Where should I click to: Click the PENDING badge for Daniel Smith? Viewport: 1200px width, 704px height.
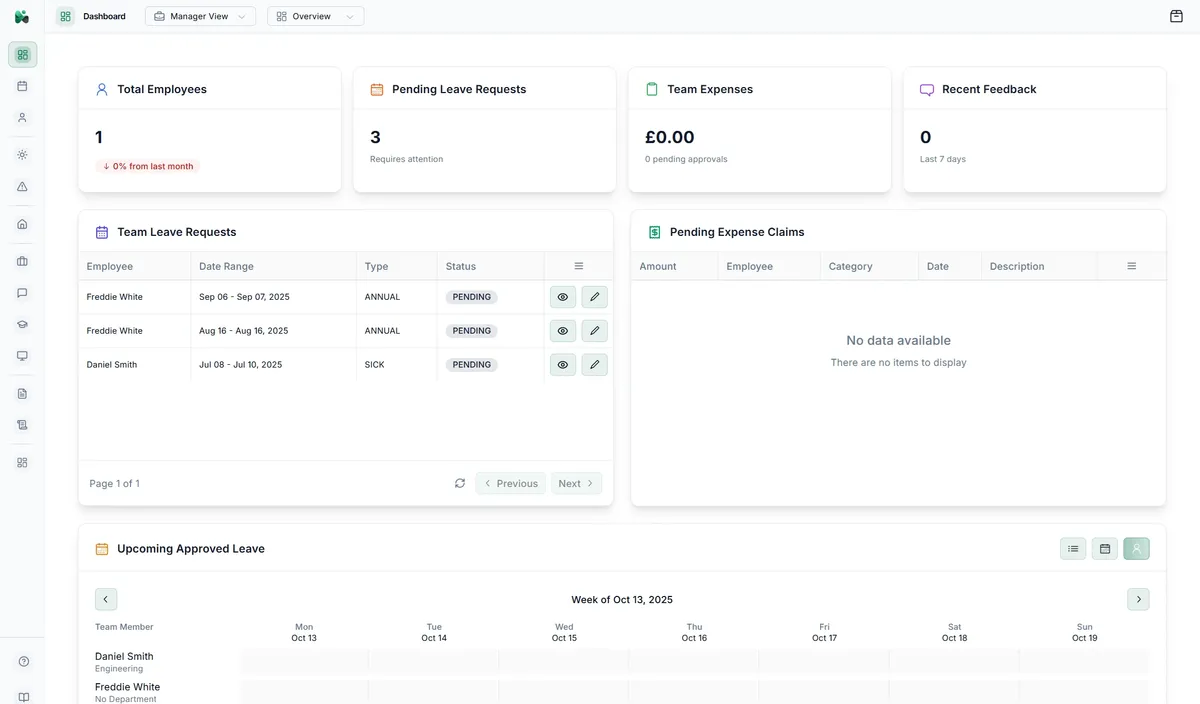[x=472, y=365]
